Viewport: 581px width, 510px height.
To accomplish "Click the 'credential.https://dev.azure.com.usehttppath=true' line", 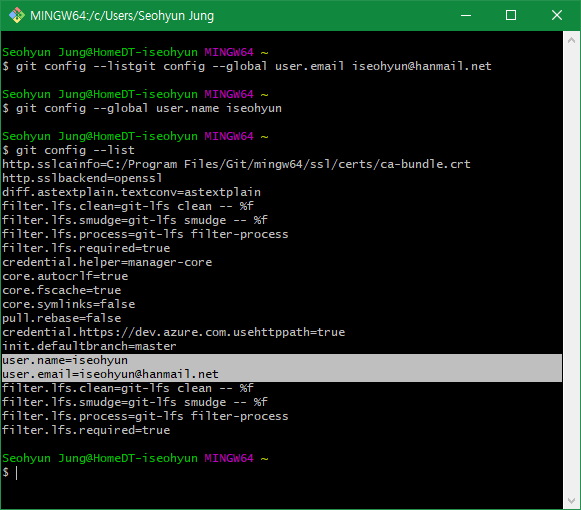I will coord(173,332).
